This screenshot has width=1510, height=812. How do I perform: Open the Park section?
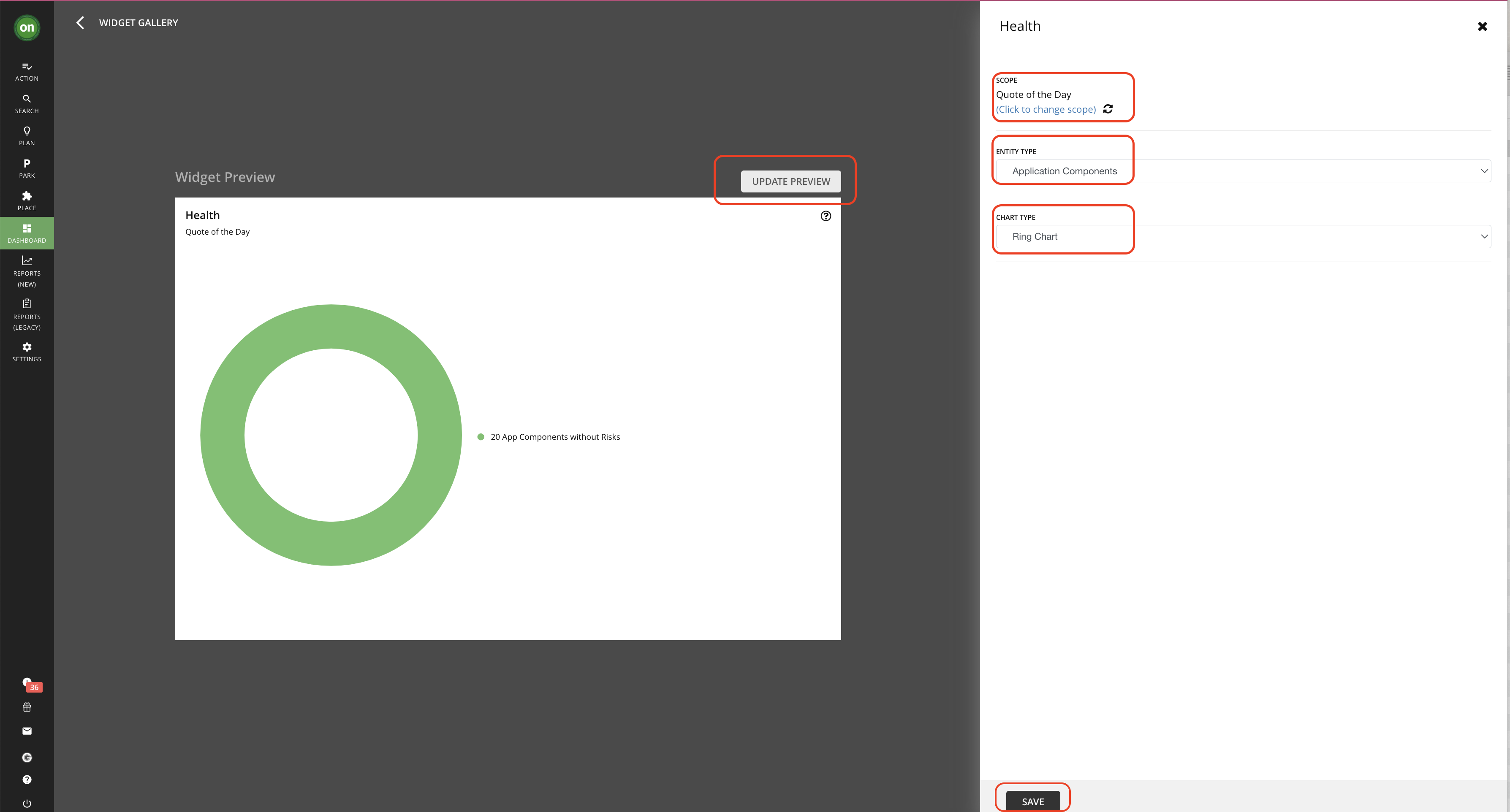[26, 168]
